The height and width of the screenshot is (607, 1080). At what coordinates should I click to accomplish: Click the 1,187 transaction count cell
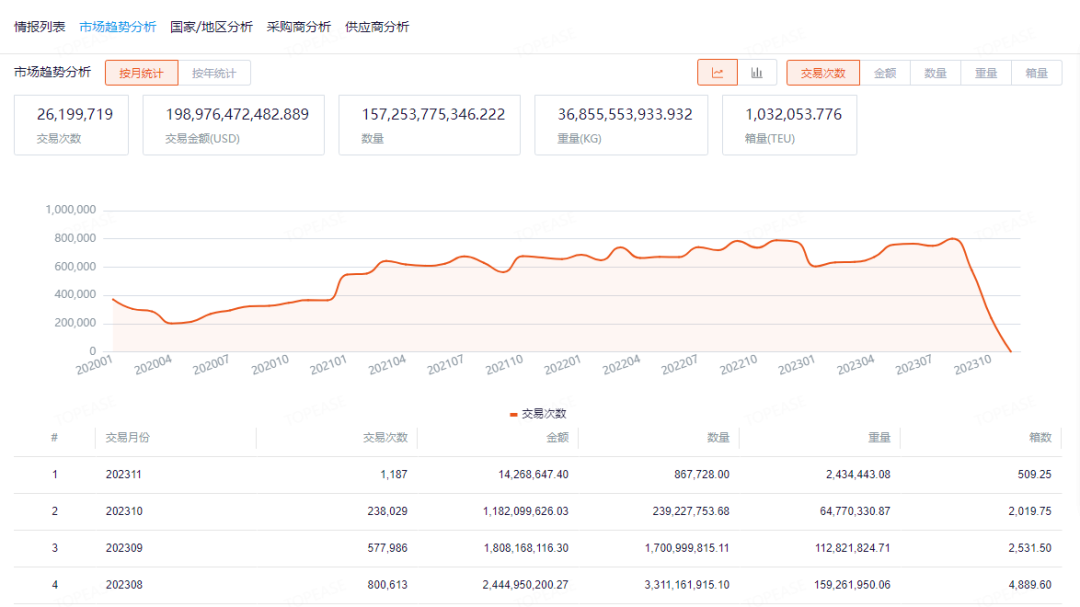pyautogui.click(x=394, y=475)
